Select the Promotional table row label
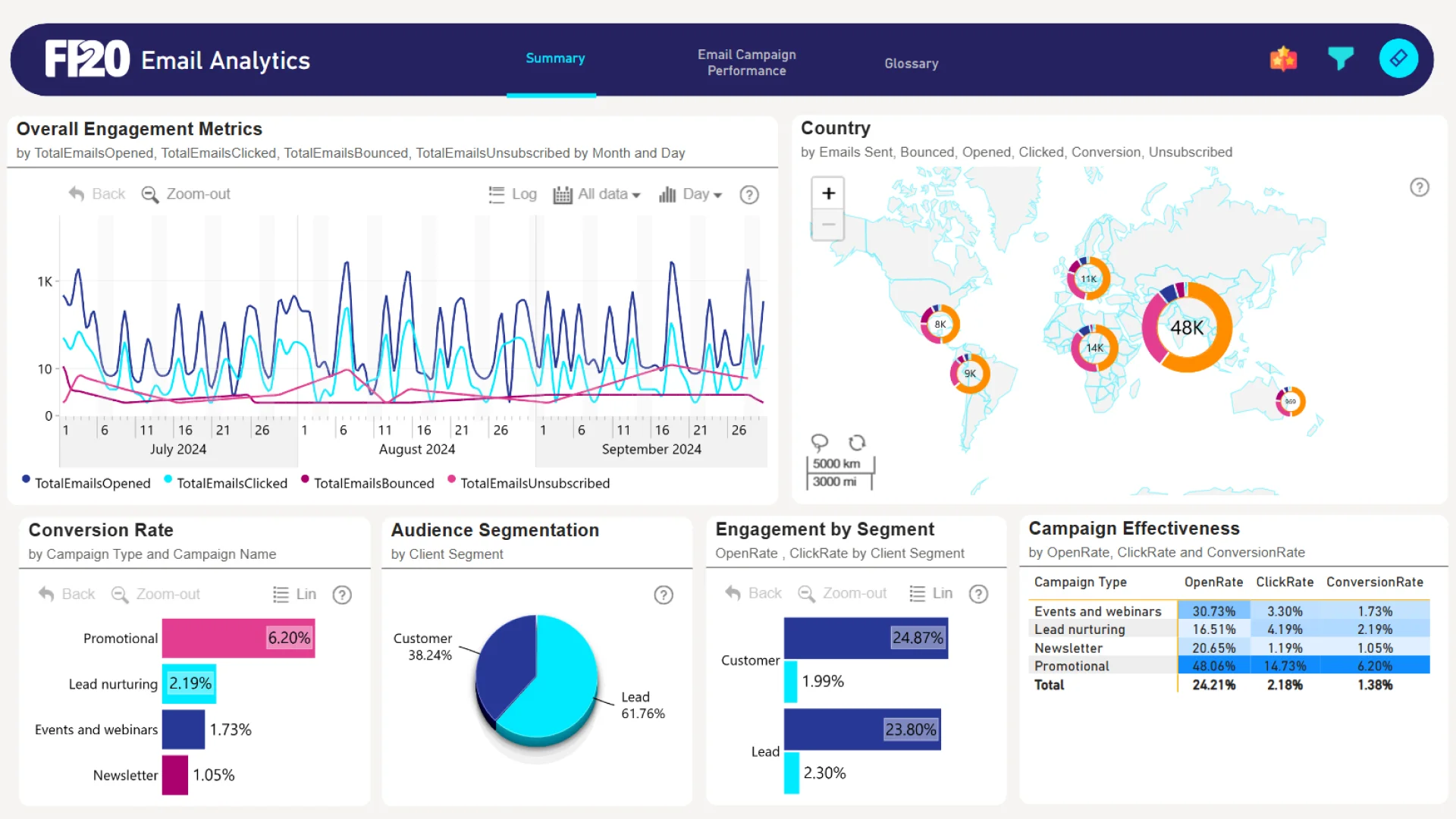Screen dimensions: 1456x819 point(1072,667)
